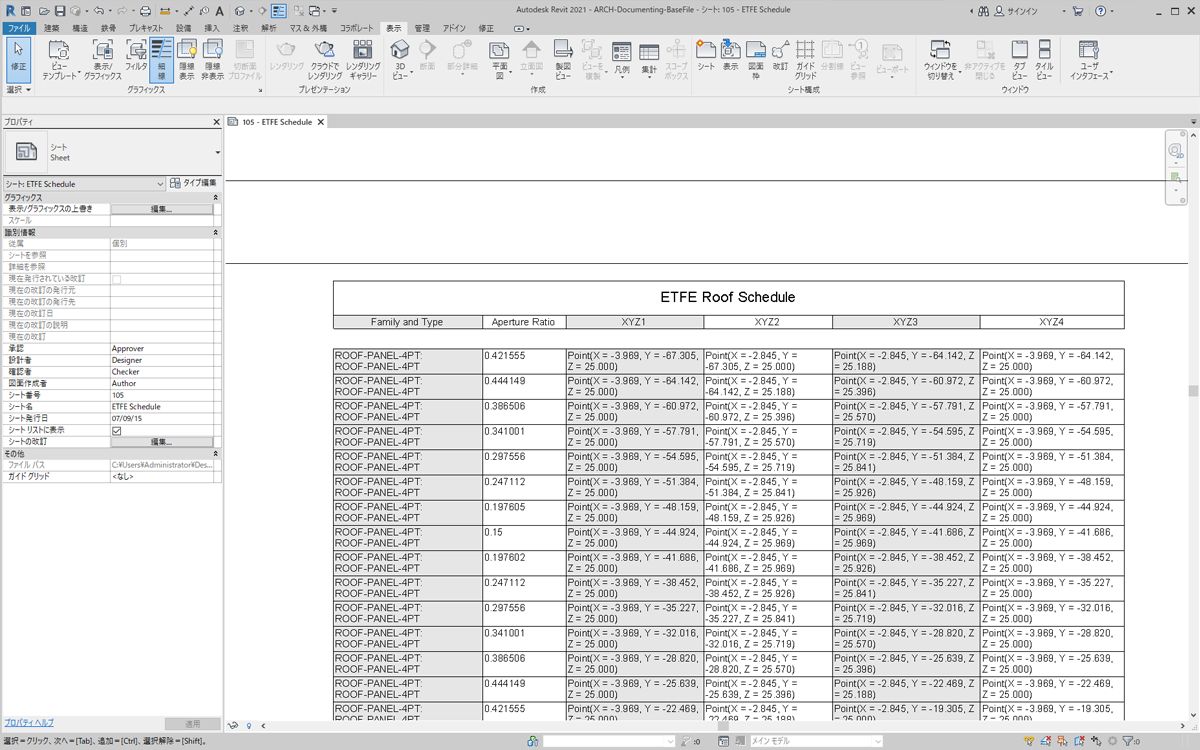The width and height of the screenshot is (1200, 750).
Task: Switch to the コラボレート ribbon tab
Action: (x=357, y=28)
